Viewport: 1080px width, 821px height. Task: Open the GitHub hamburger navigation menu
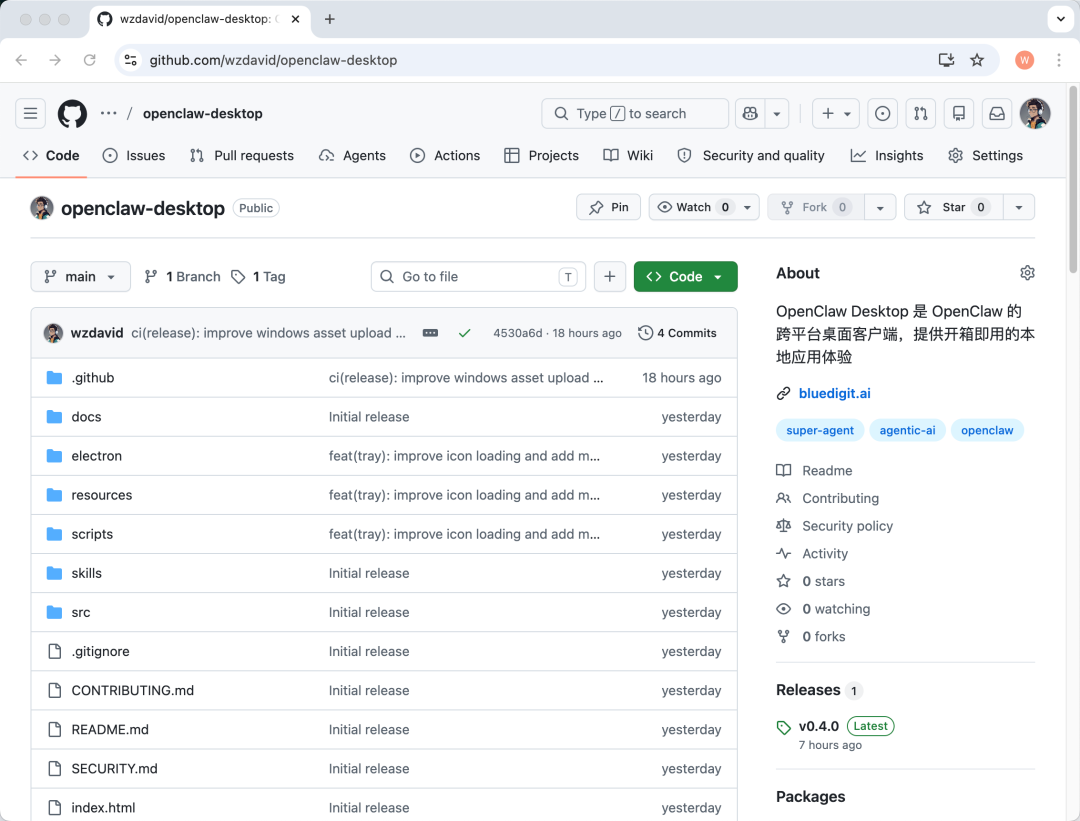[30, 114]
